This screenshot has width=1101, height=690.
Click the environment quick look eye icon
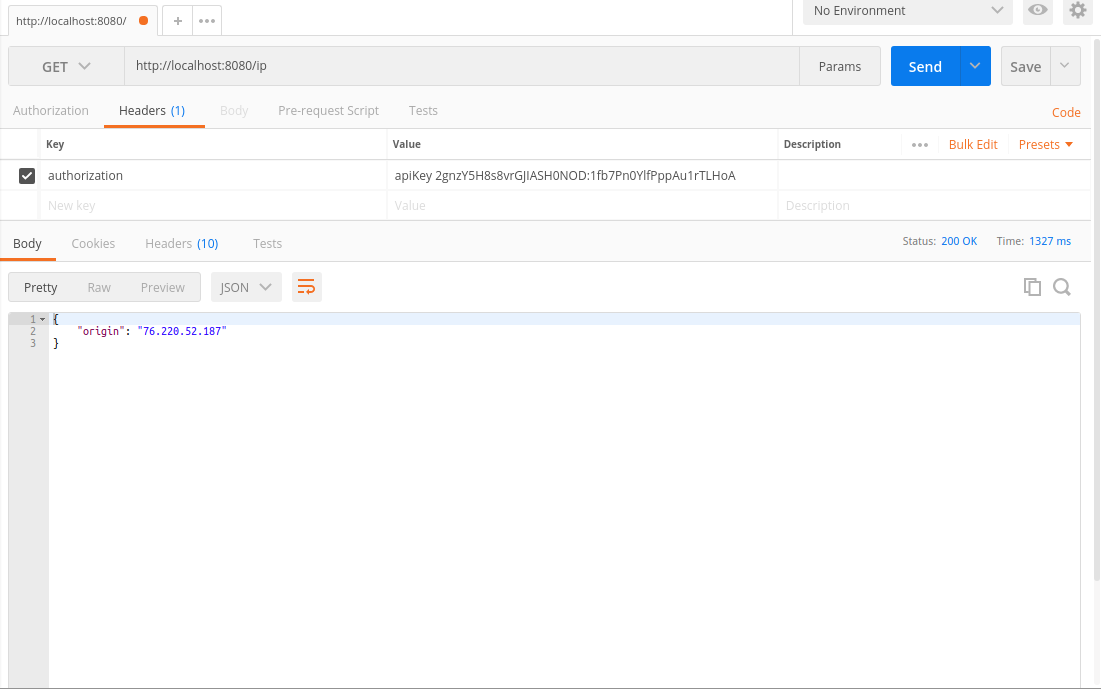coord(1038,11)
